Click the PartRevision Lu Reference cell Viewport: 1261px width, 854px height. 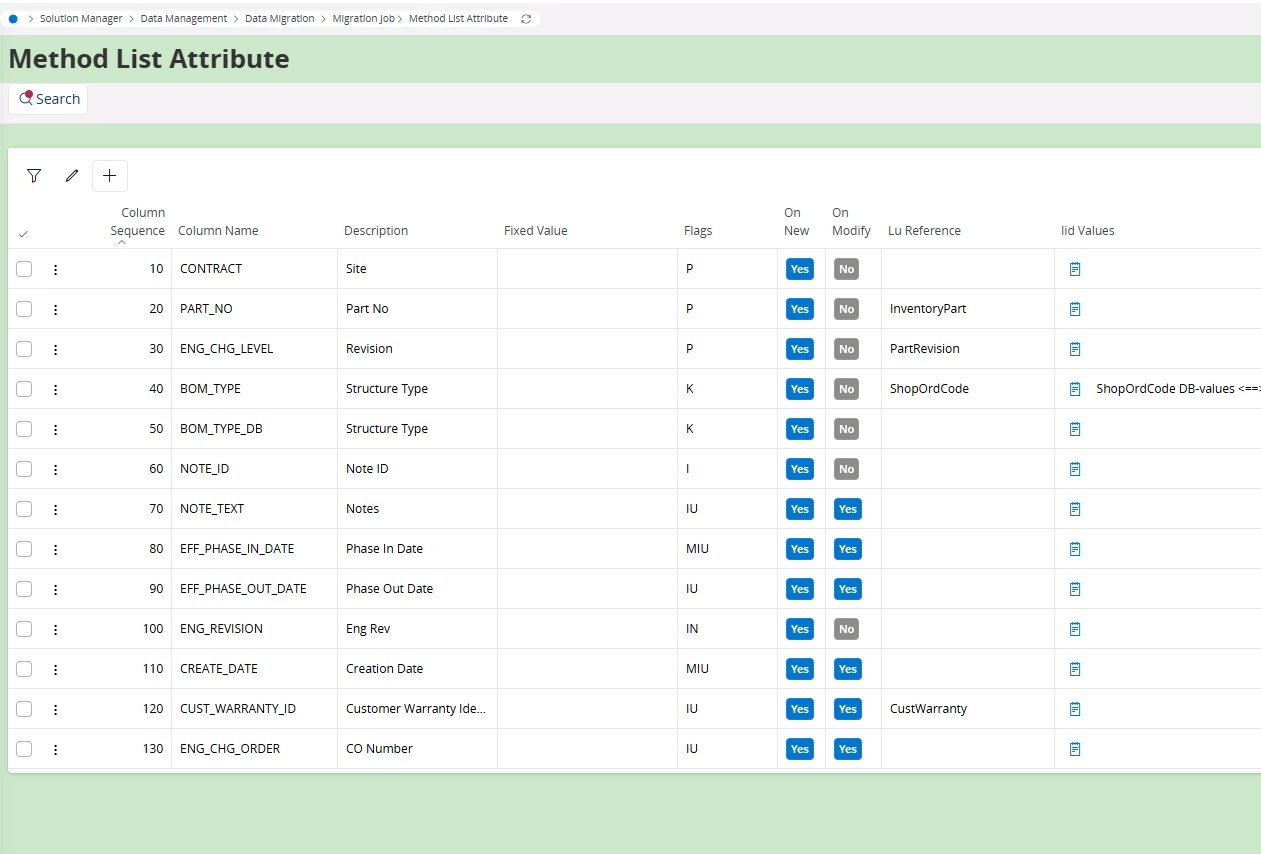[x=967, y=349]
